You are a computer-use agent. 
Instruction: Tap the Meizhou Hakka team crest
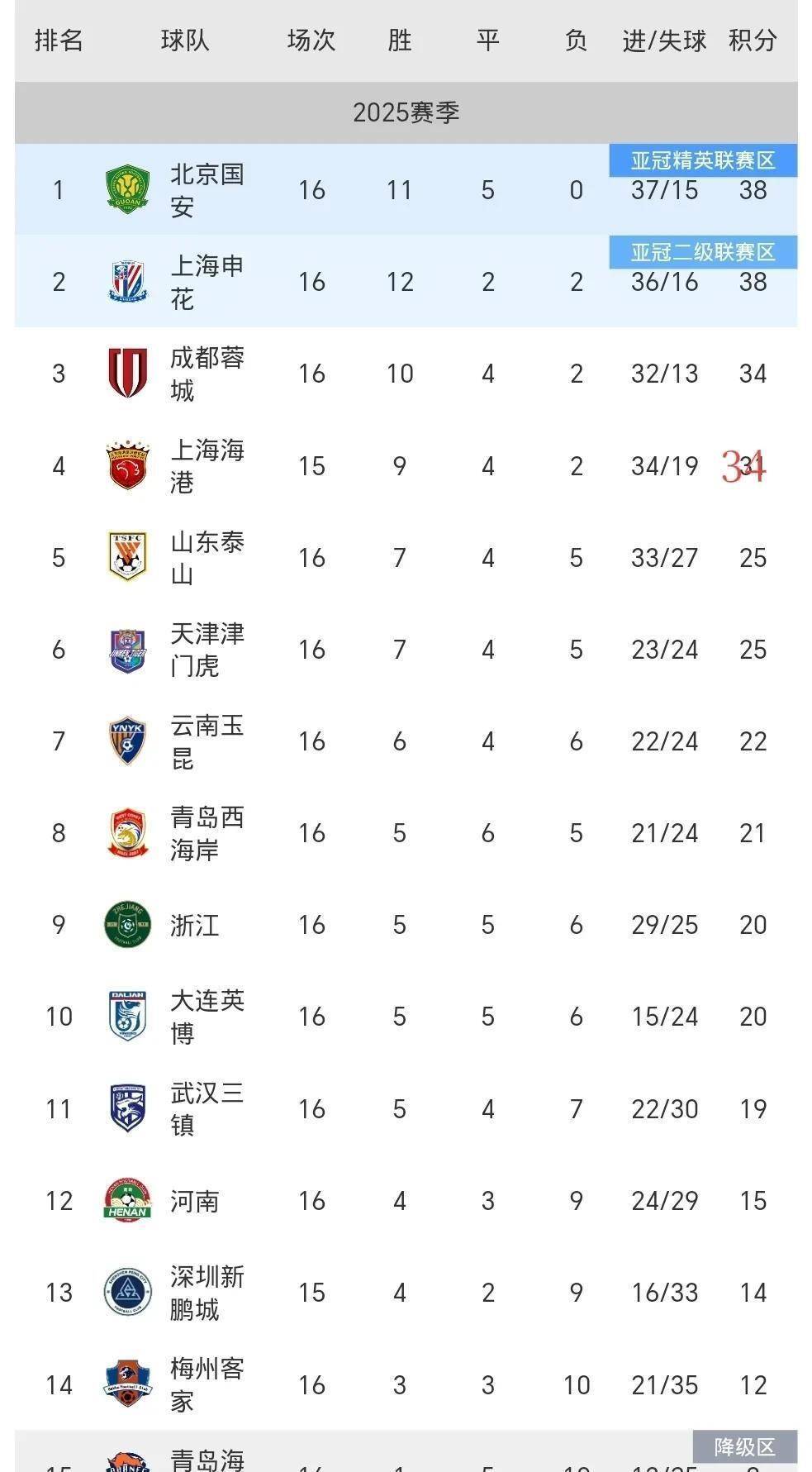click(127, 1384)
